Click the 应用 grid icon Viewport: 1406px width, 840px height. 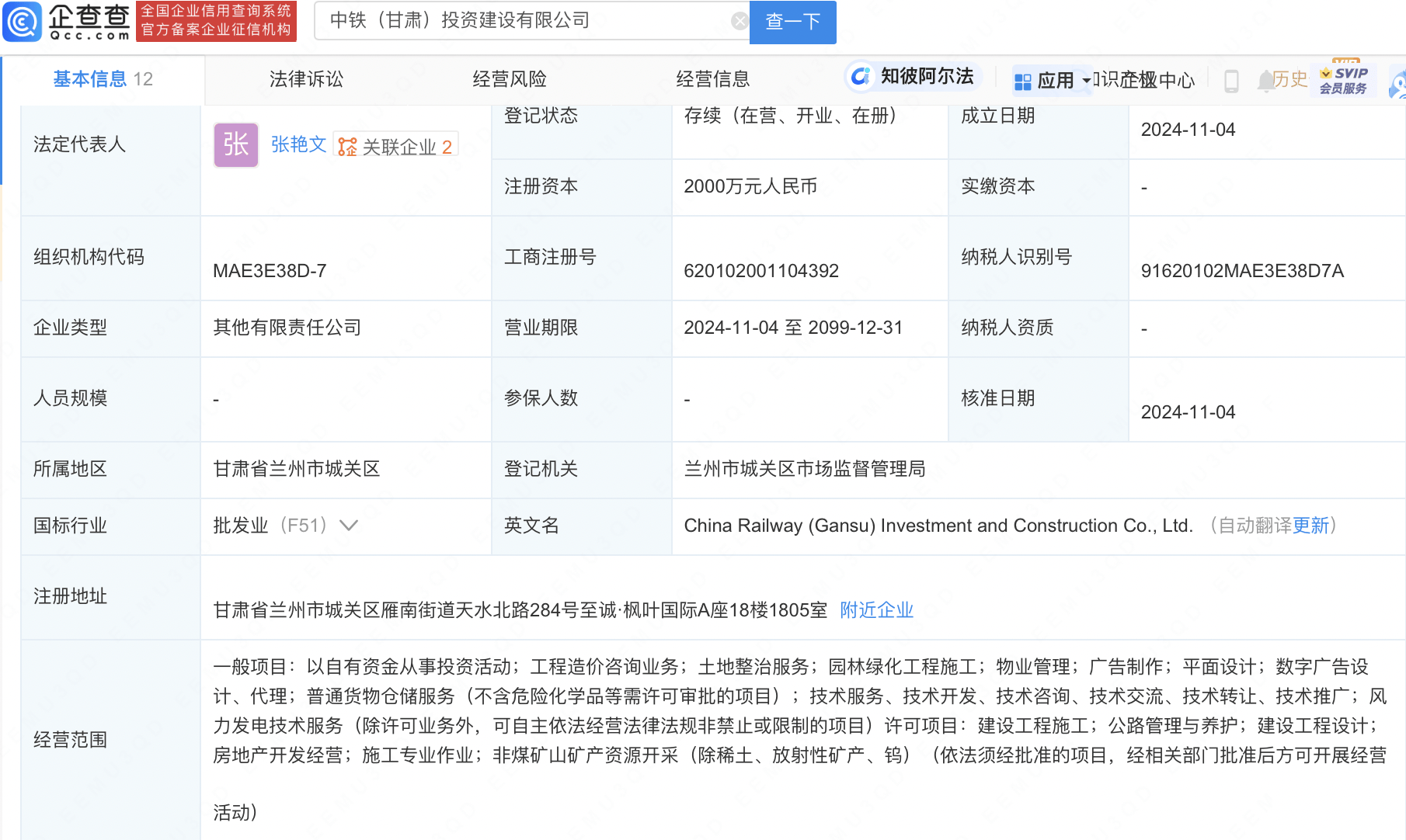tap(1021, 79)
